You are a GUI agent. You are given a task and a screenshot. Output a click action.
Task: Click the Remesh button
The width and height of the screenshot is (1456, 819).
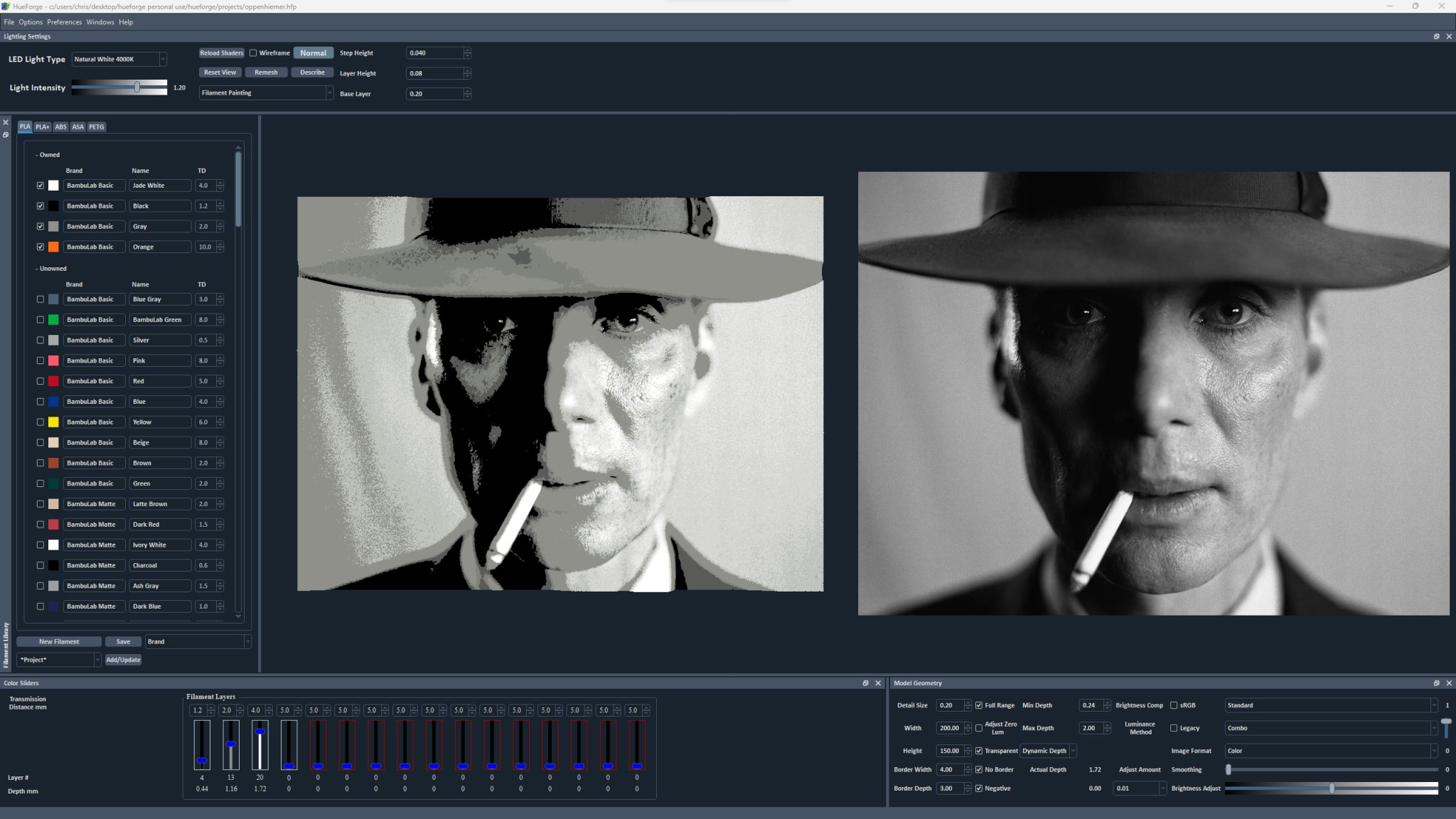[x=266, y=73]
